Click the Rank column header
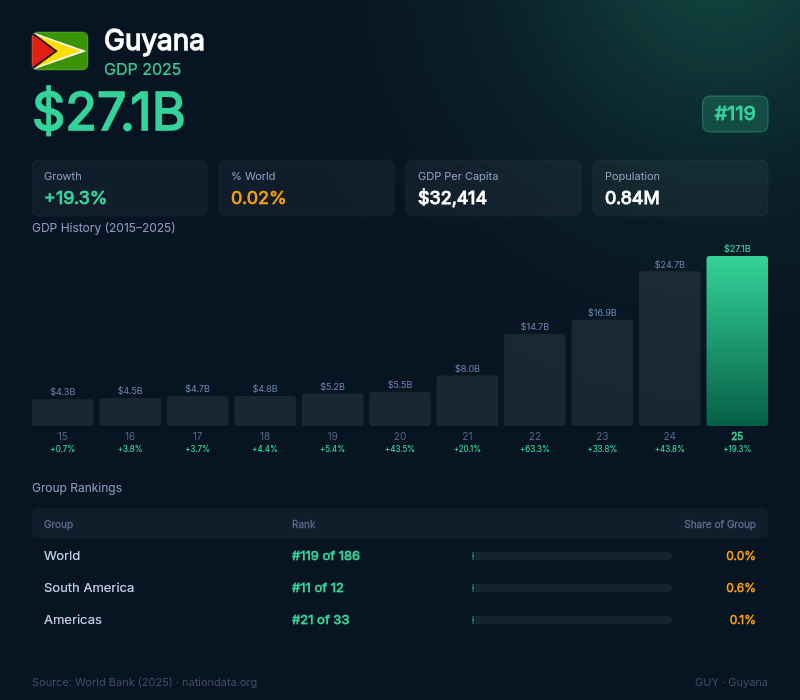Viewport: 800px width, 700px height. (x=304, y=524)
